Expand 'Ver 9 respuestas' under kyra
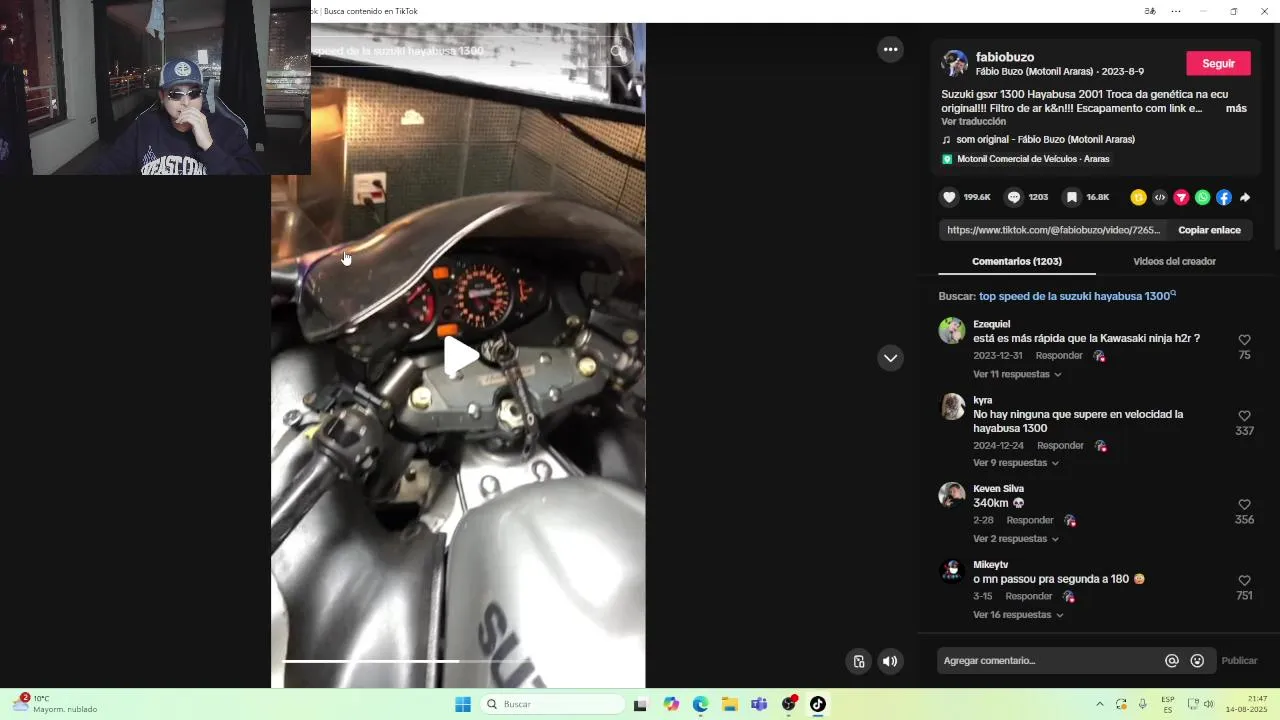Viewport: 1280px width, 720px height. (1016, 463)
